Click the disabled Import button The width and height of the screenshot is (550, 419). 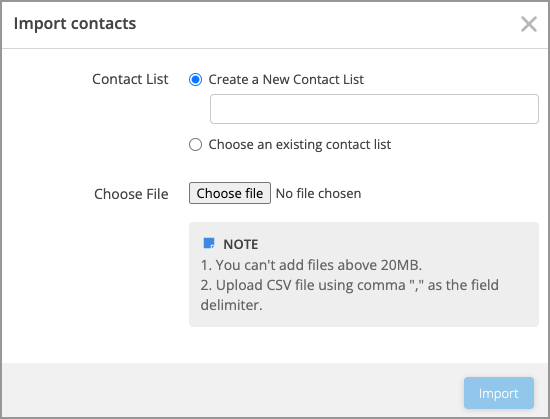tap(499, 393)
